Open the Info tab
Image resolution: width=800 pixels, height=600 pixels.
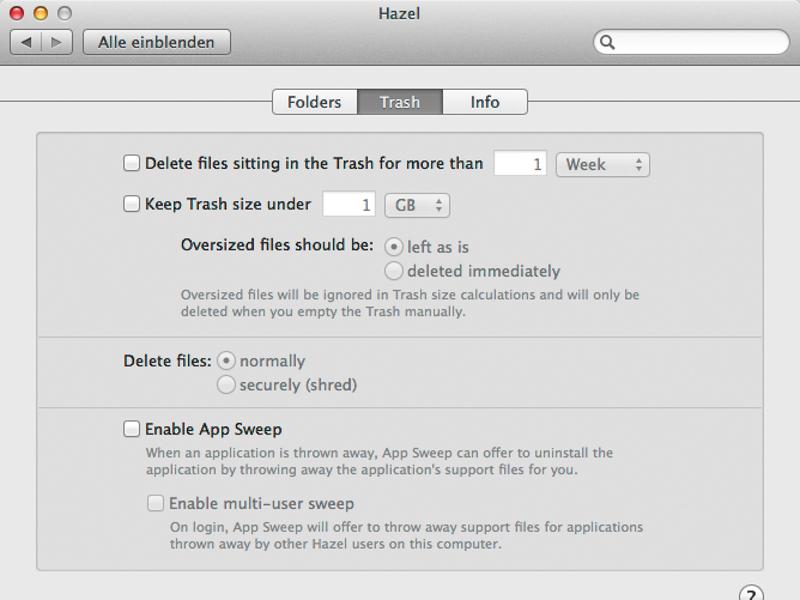click(485, 102)
